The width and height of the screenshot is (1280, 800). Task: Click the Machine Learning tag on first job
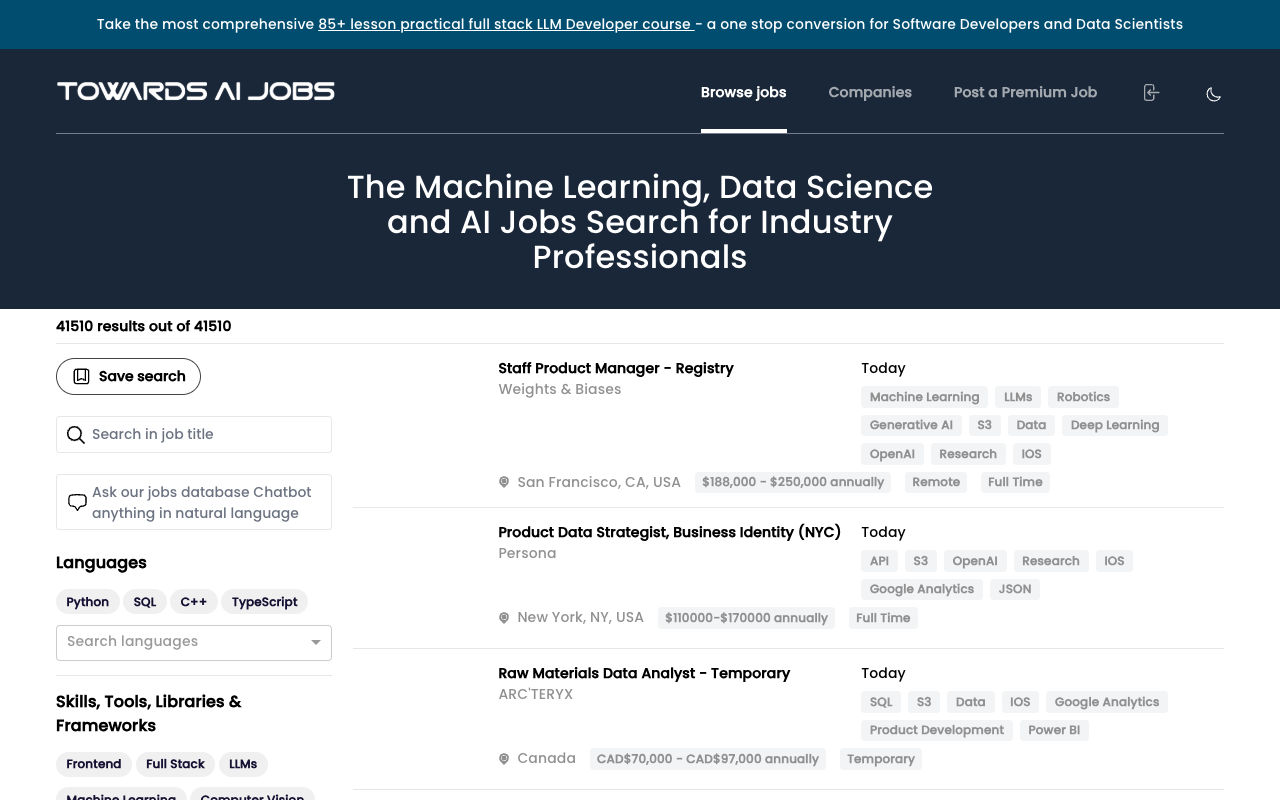click(x=924, y=397)
